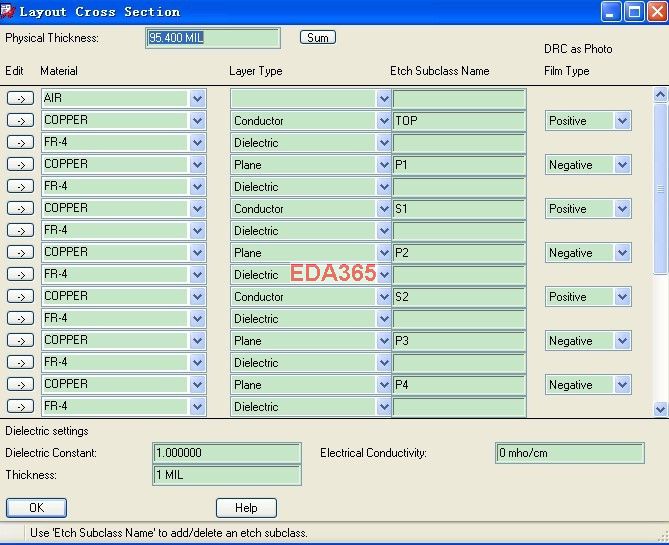The width and height of the screenshot is (669, 545).
Task: Click the edit arrow button for the P2 row
Action: (20, 253)
